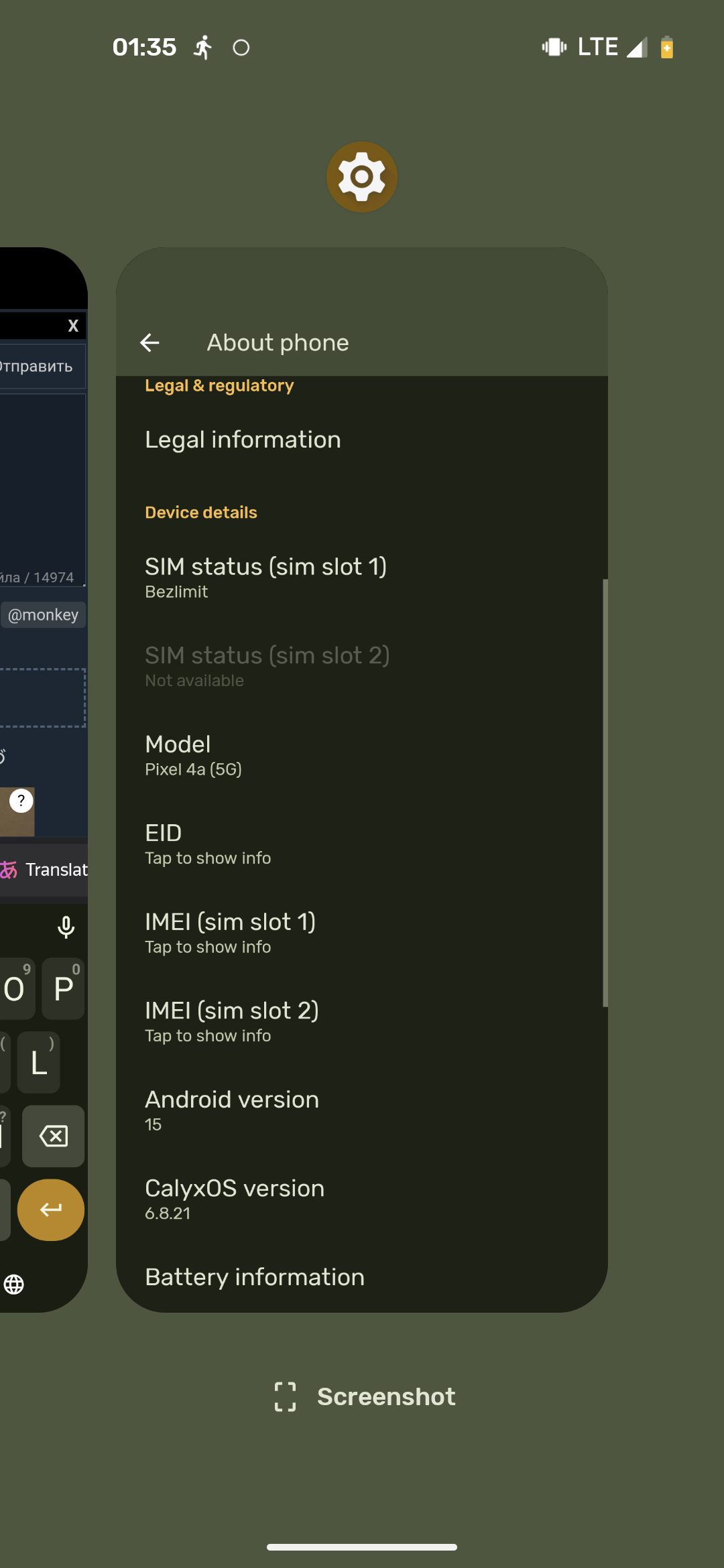Tap the circle notification status icon

click(241, 48)
